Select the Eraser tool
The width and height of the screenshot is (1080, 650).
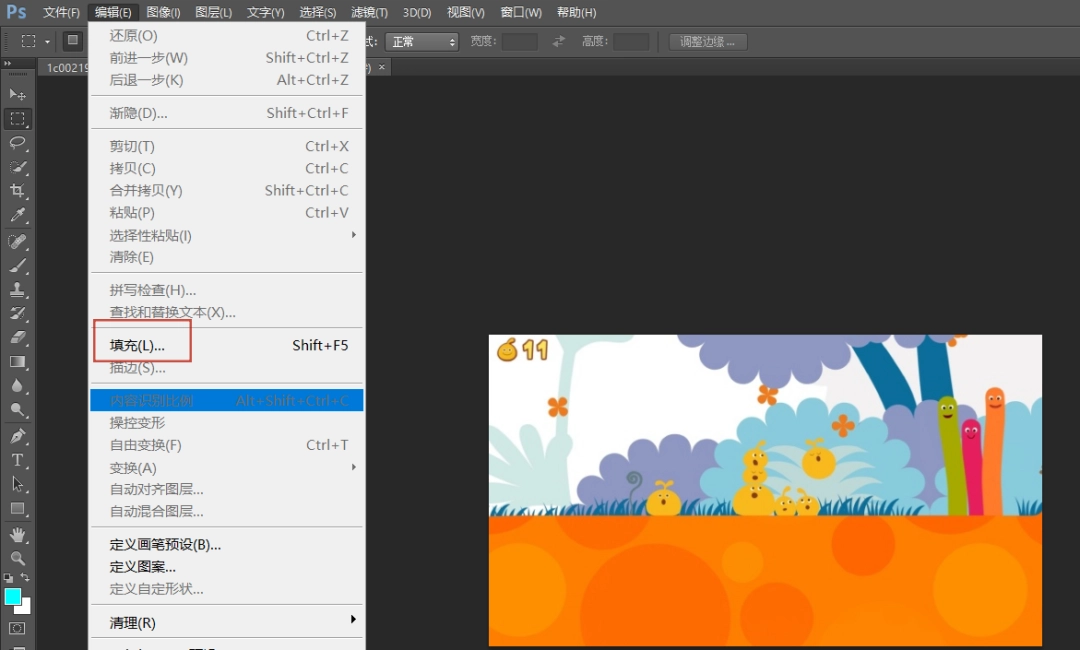pos(17,337)
